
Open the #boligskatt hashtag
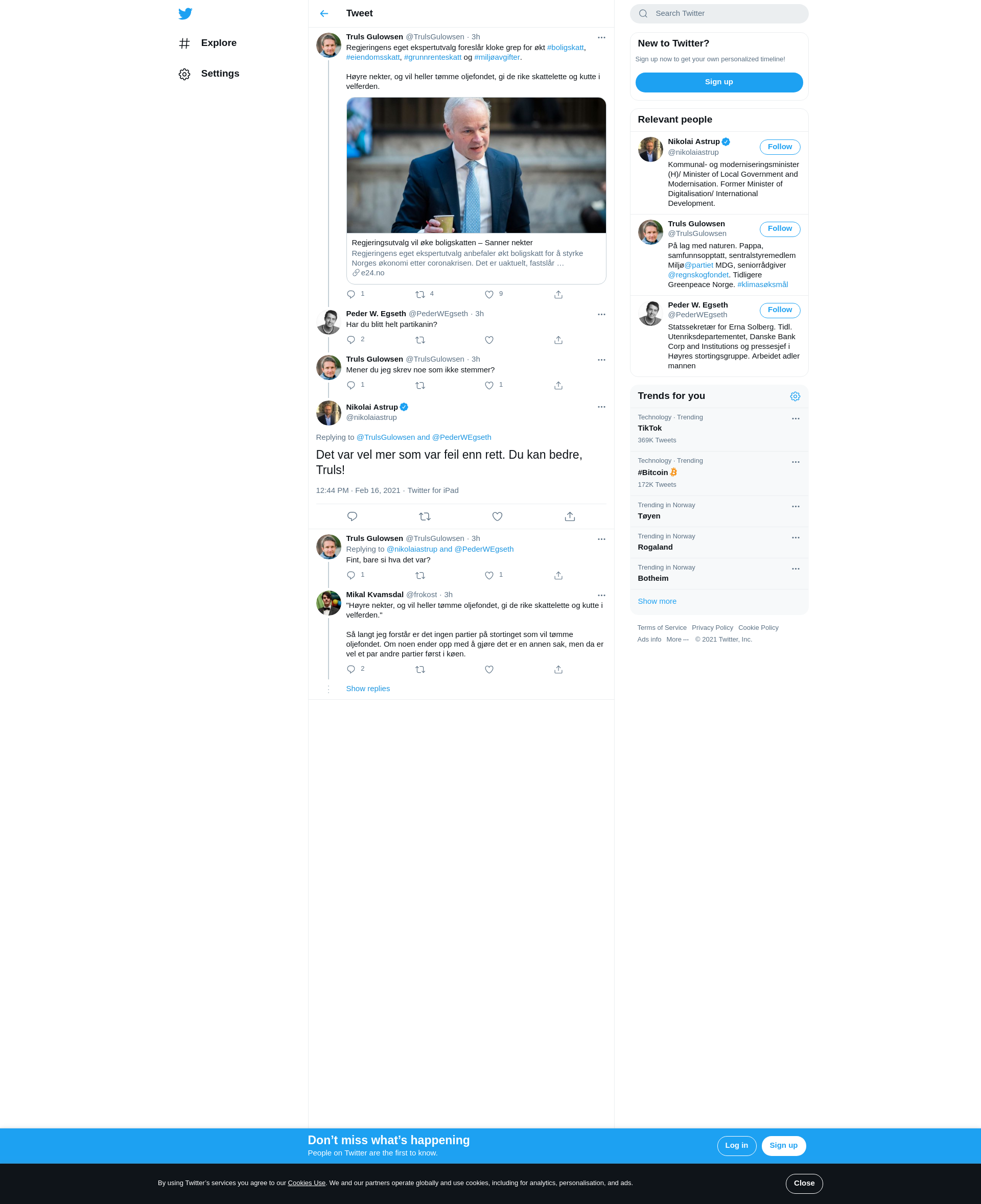click(x=565, y=48)
